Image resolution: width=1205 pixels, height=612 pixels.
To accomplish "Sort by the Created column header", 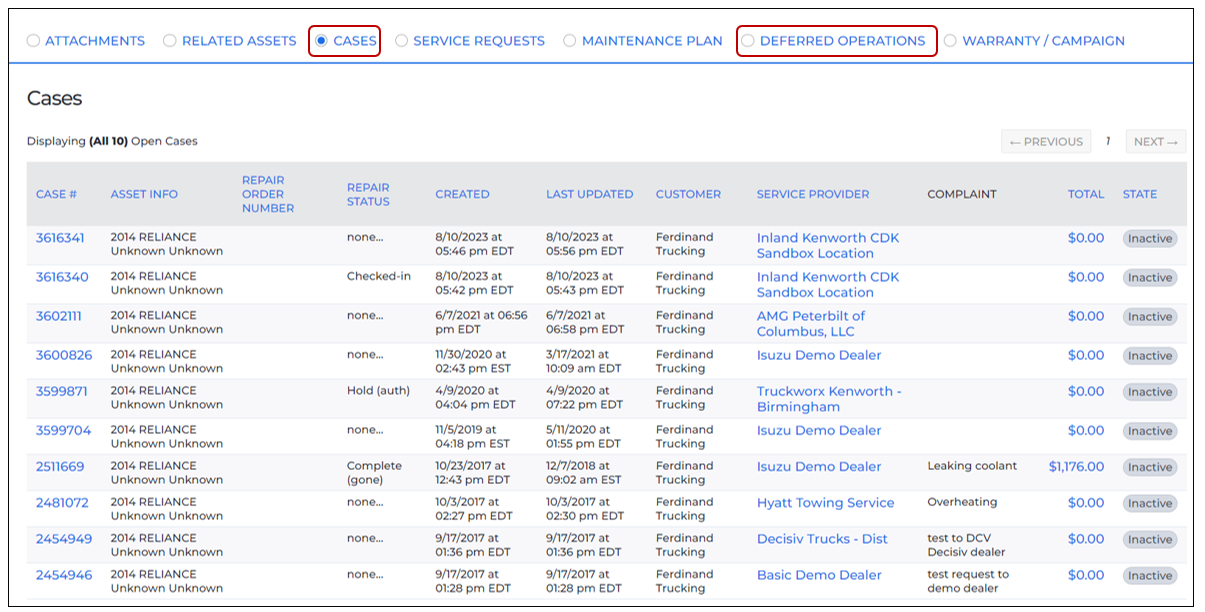I will [x=462, y=194].
